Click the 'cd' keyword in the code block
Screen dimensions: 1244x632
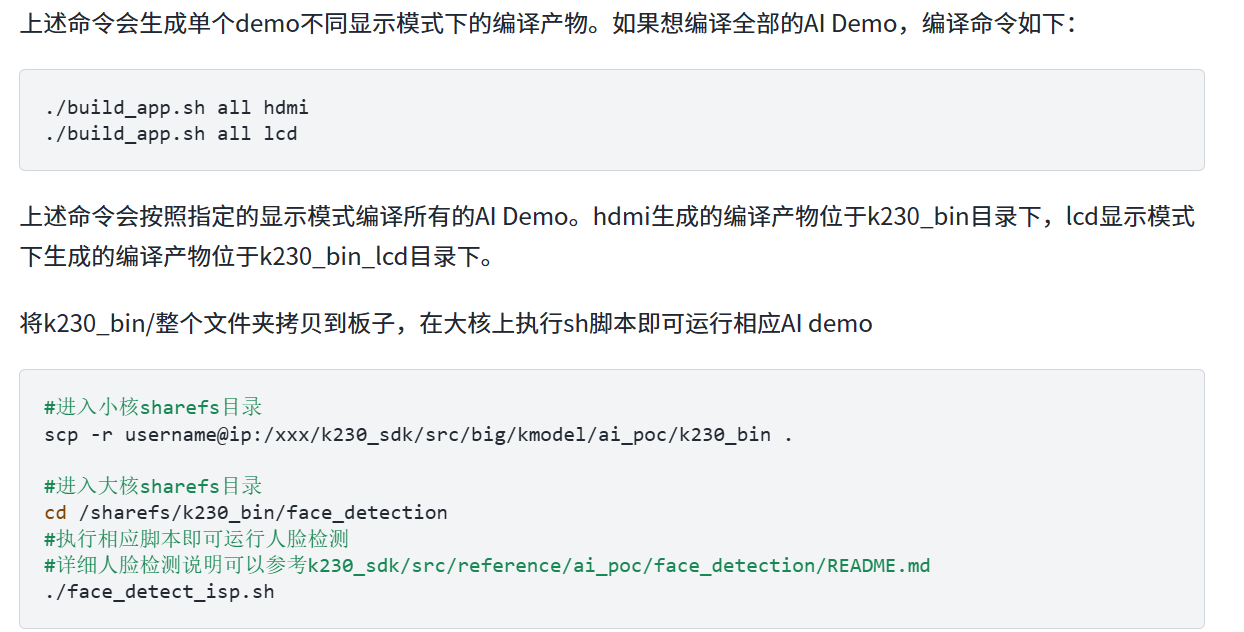click(55, 512)
